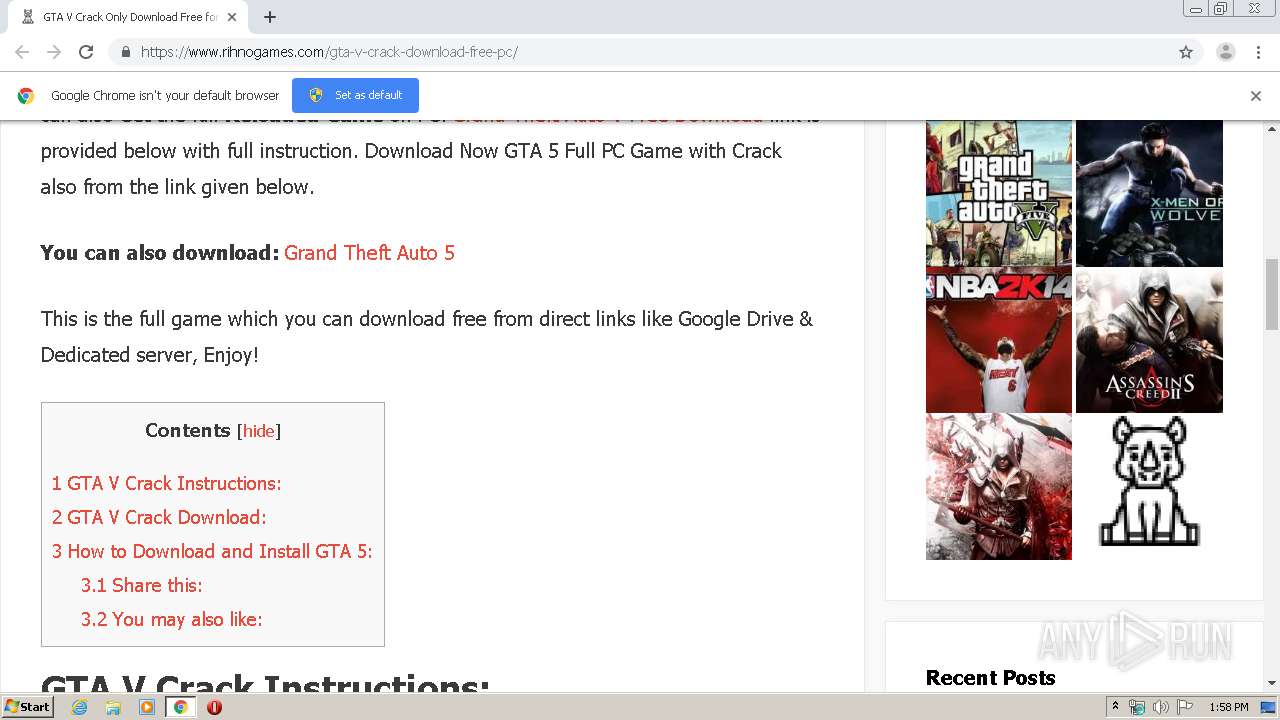Click the Show desktop button
The width and height of the screenshot is (1280, 720).
[1269, 707]
